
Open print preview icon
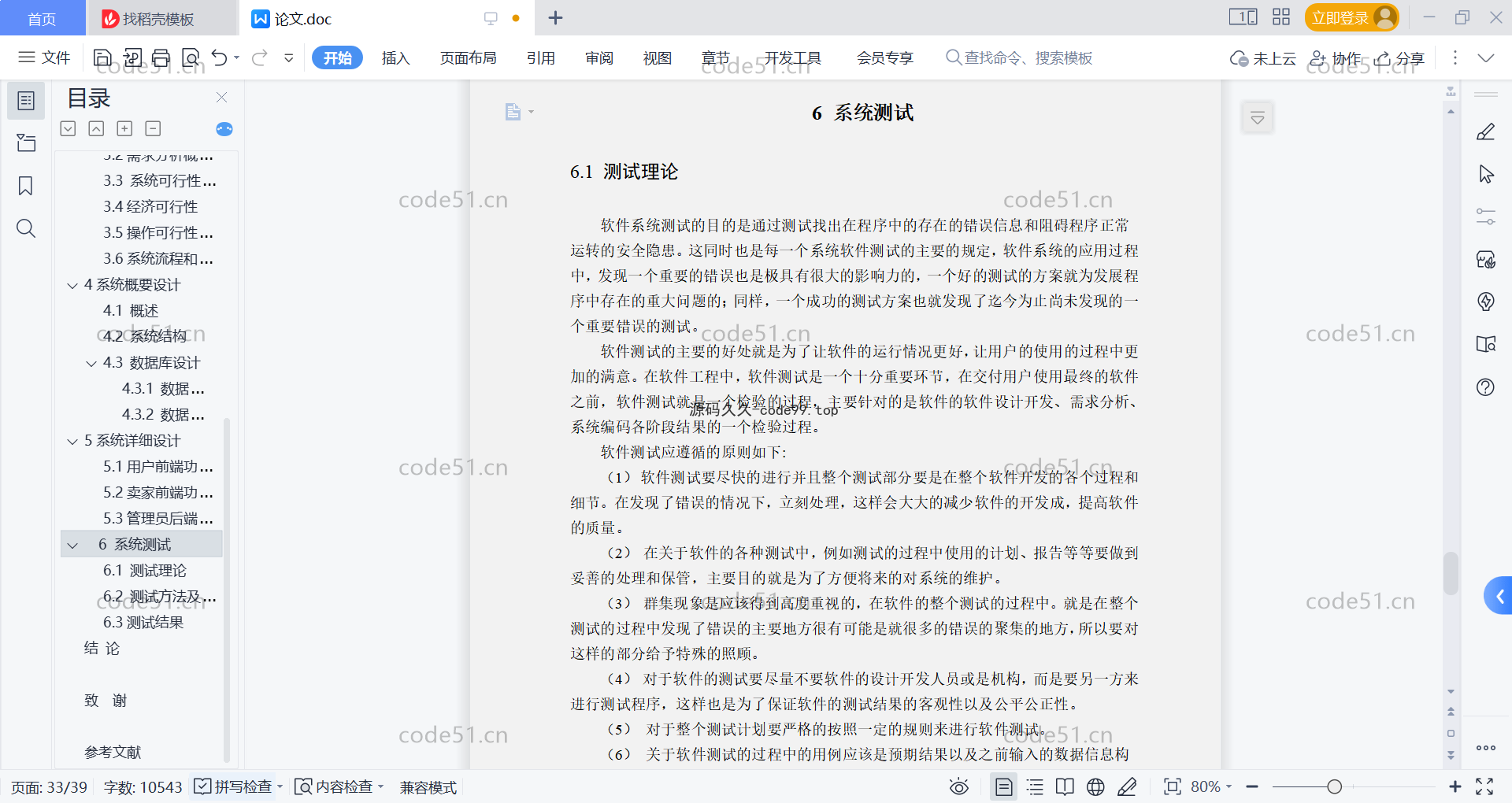coord(191,57)
